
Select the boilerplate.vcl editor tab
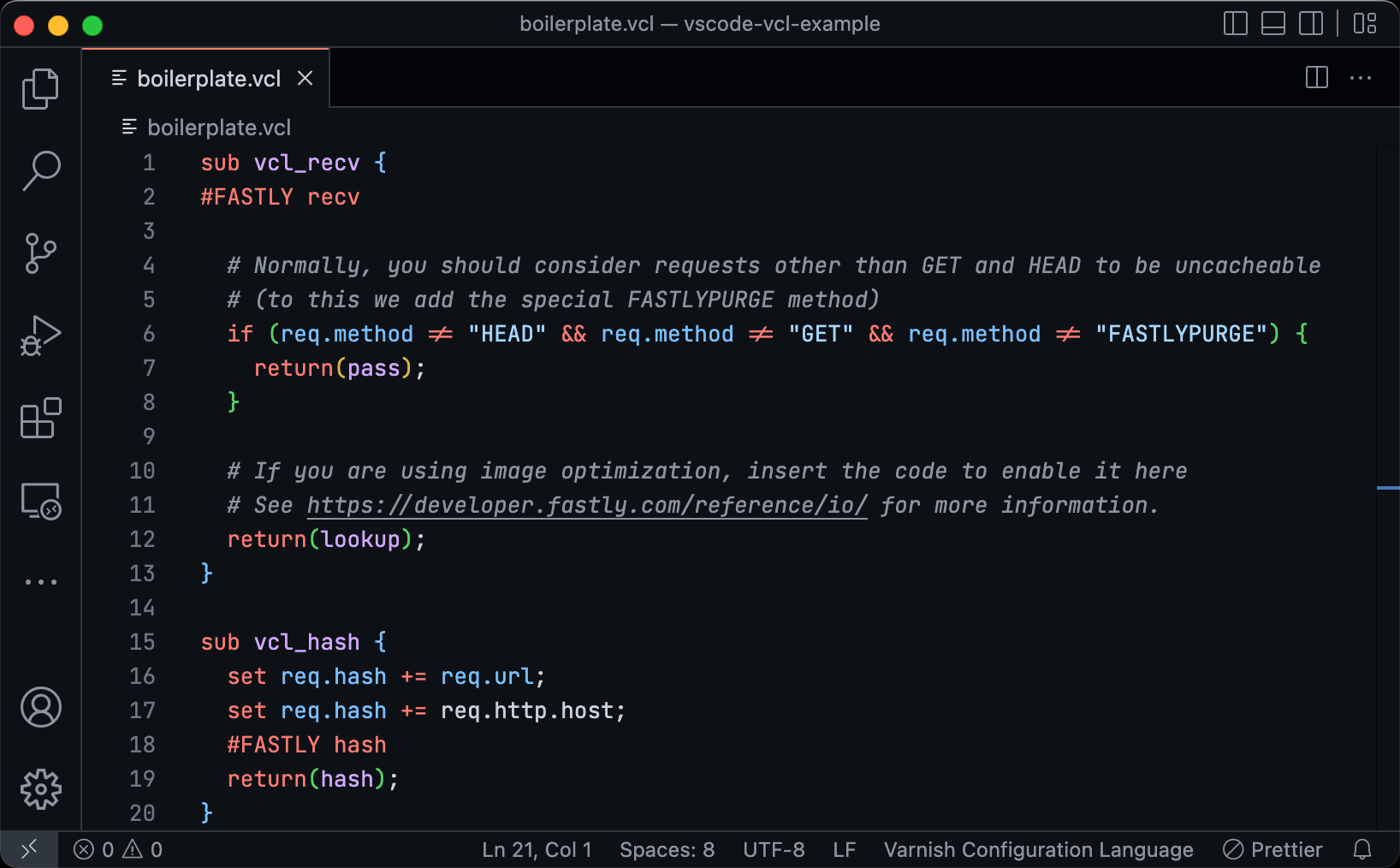(210, 78)
